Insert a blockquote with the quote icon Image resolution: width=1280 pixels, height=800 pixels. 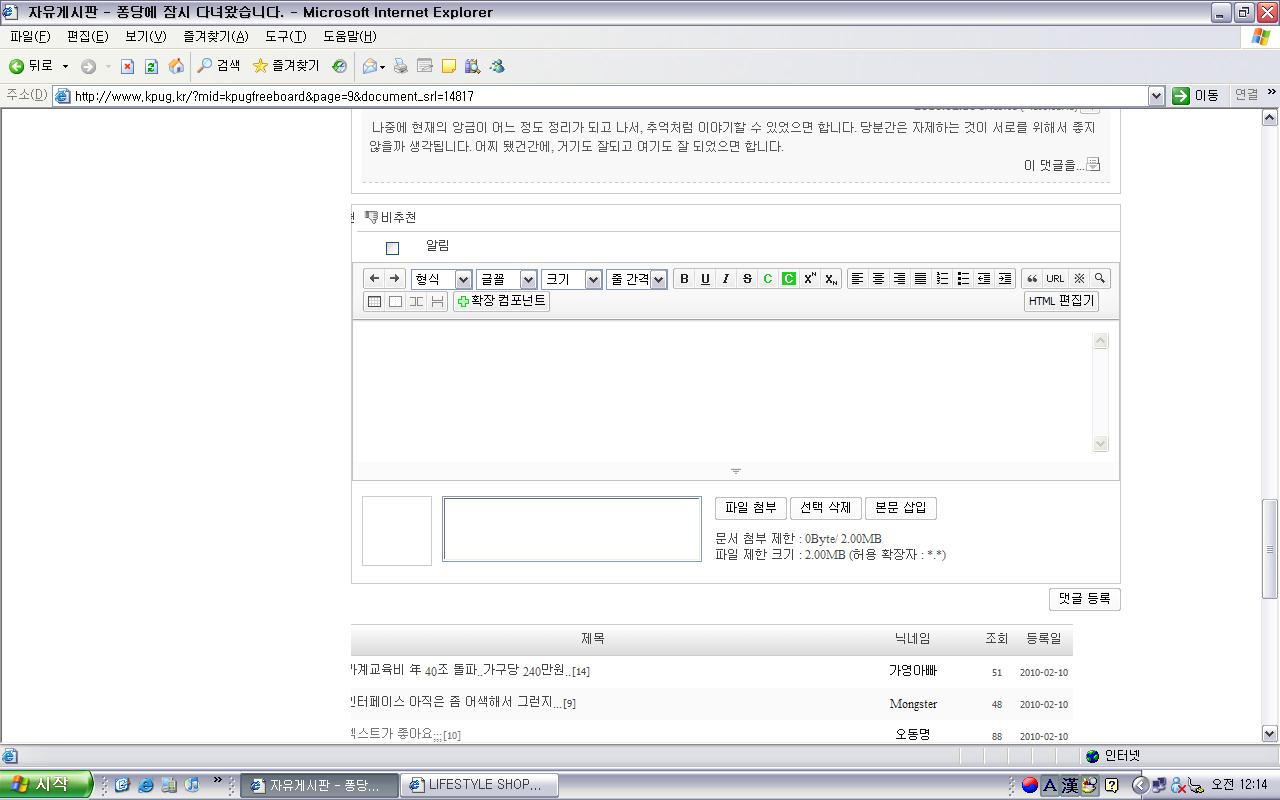pos(1032,279)
